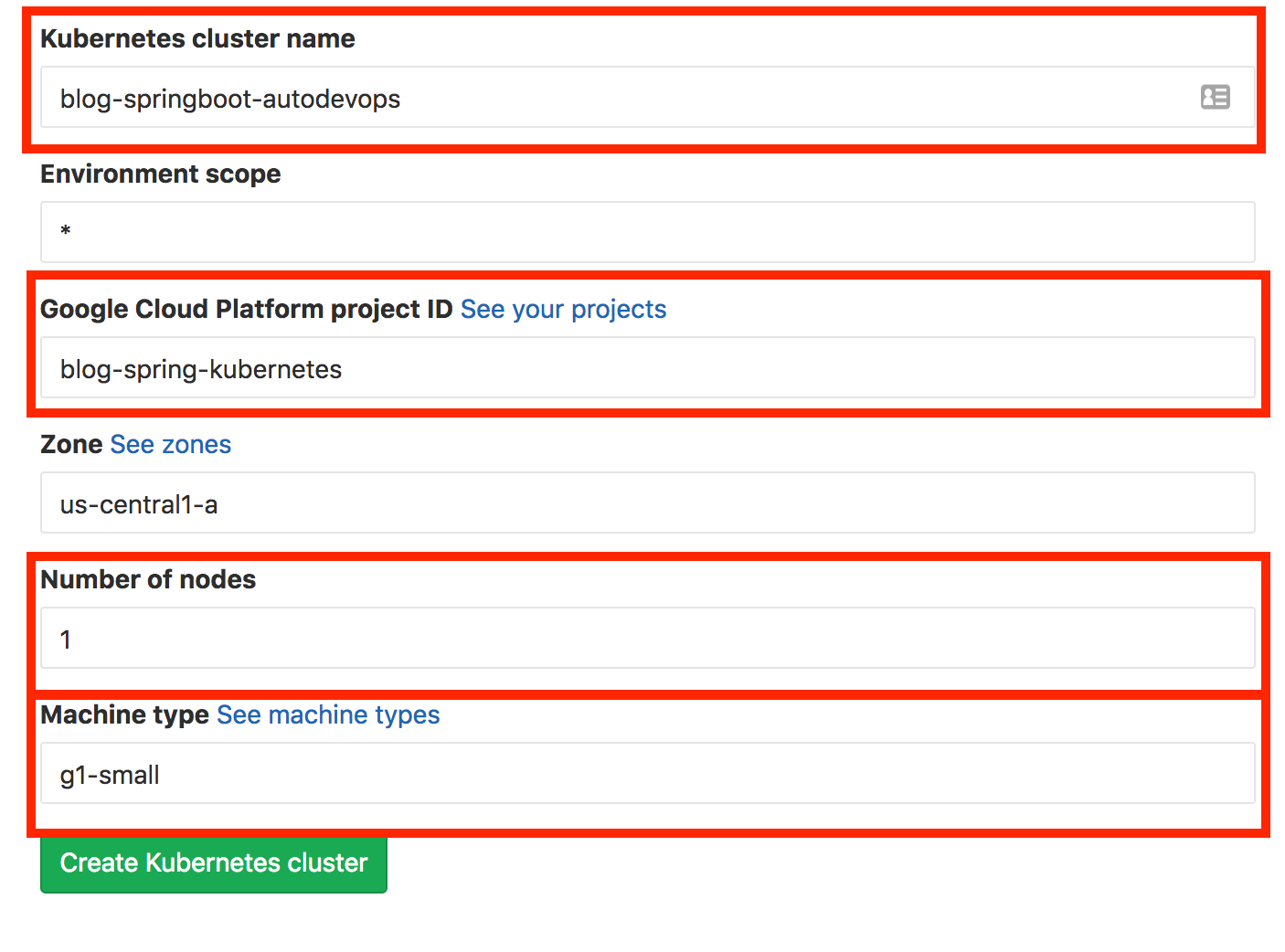
Task: Focus the Kubernetes cluster name field
Action: click(x=647, y=97)
